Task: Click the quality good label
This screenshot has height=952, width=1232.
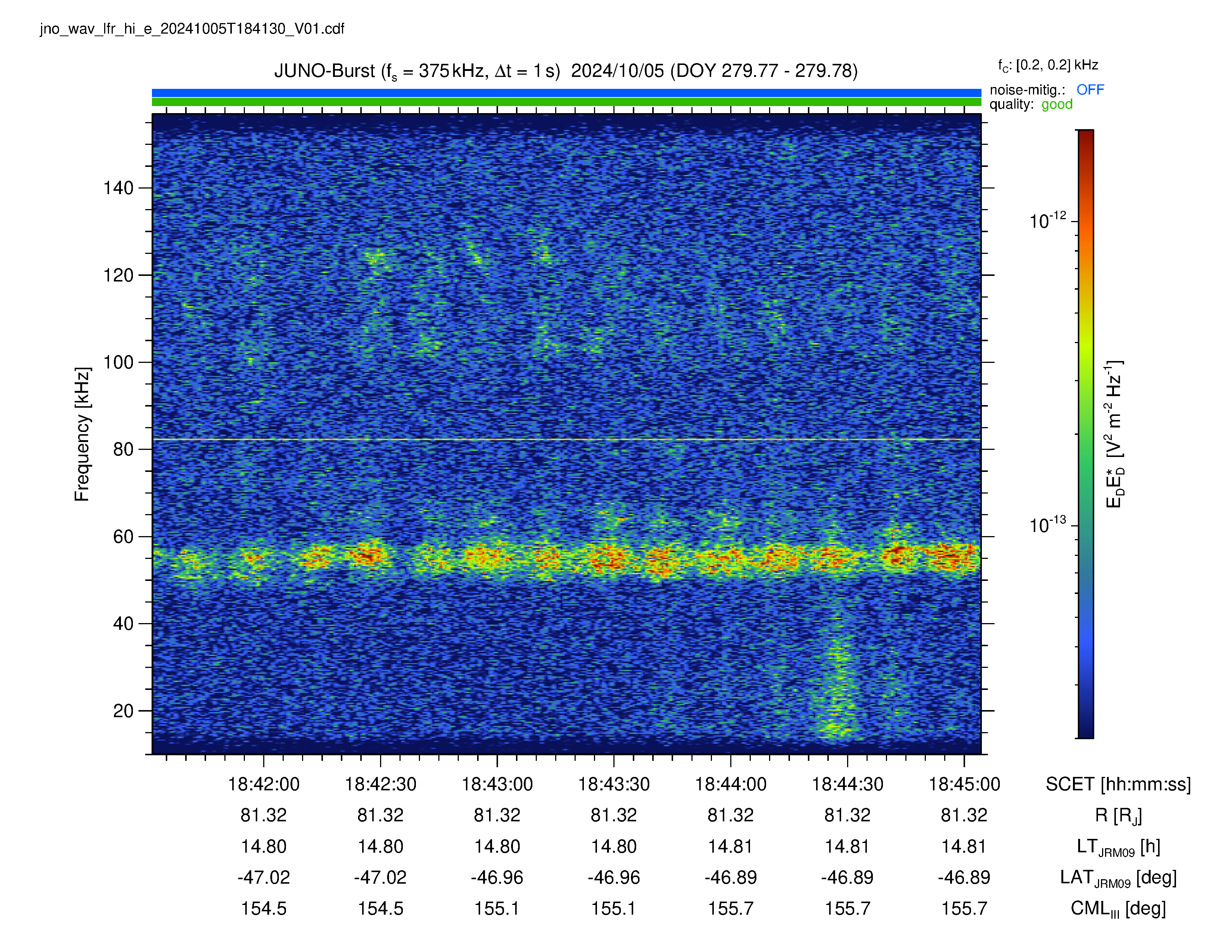Action: (x=1031, y=104)
